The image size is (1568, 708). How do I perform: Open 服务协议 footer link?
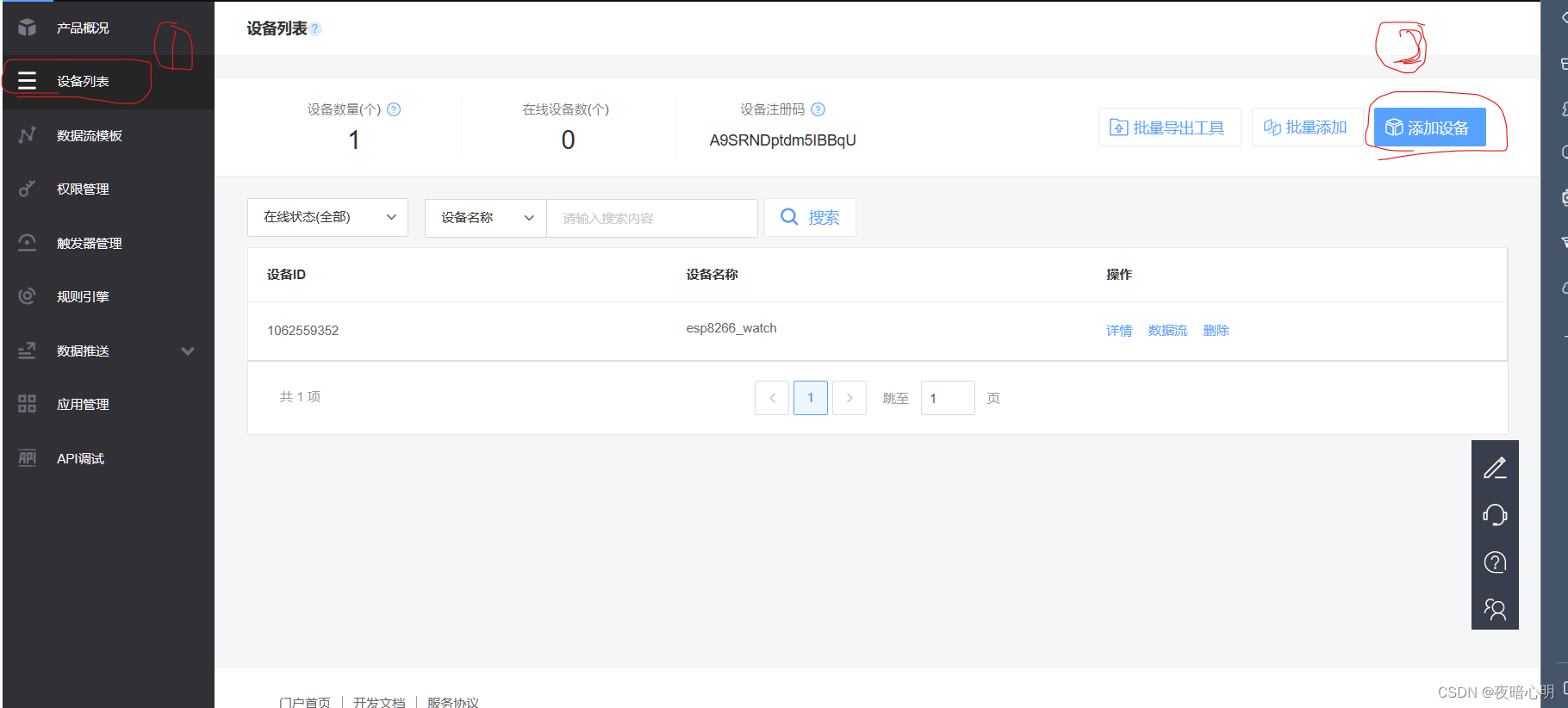click(453, 702)
